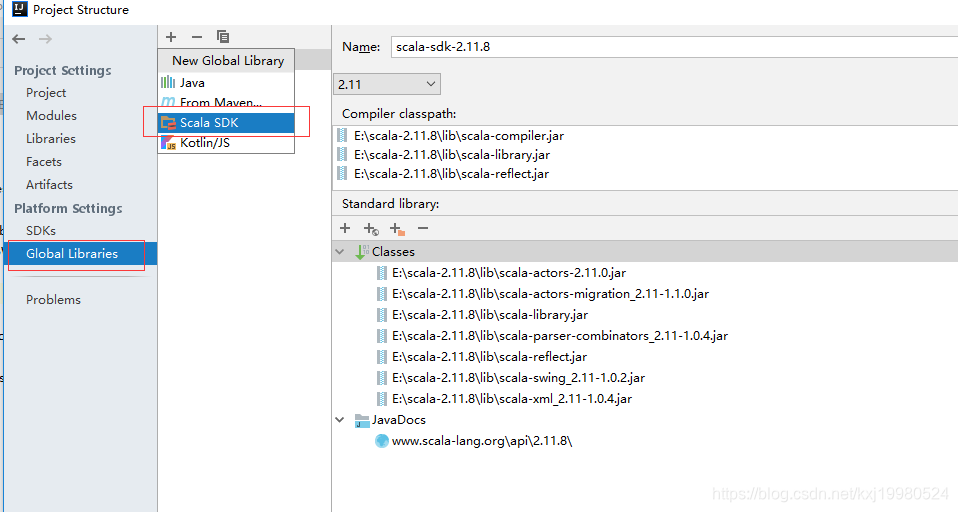The width and height of the screenshot is (958, 512).
Task: Click the IntelliJ IDEA logo in the title bar
Action: point(20,9)
